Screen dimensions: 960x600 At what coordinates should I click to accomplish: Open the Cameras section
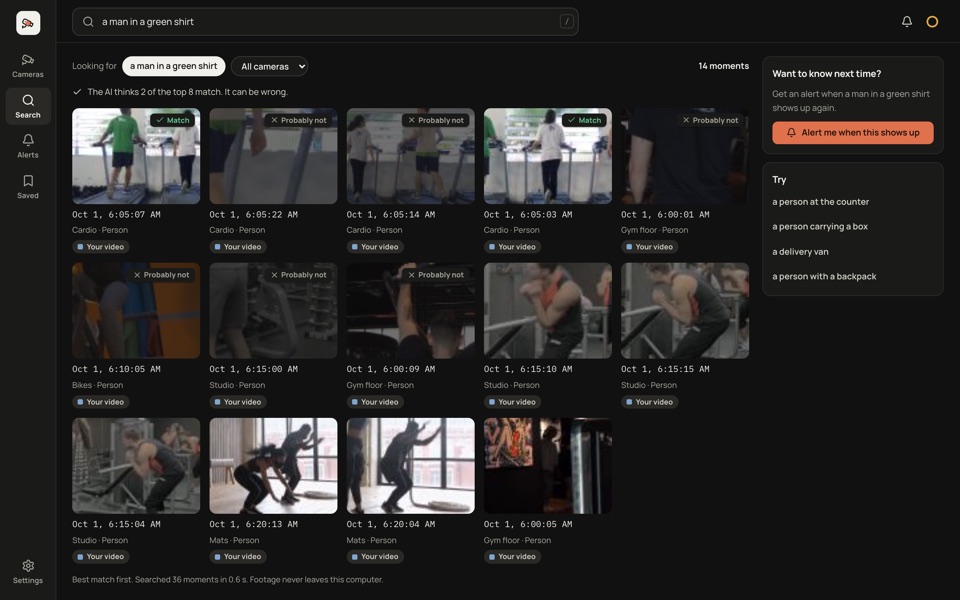click(28, 66)
